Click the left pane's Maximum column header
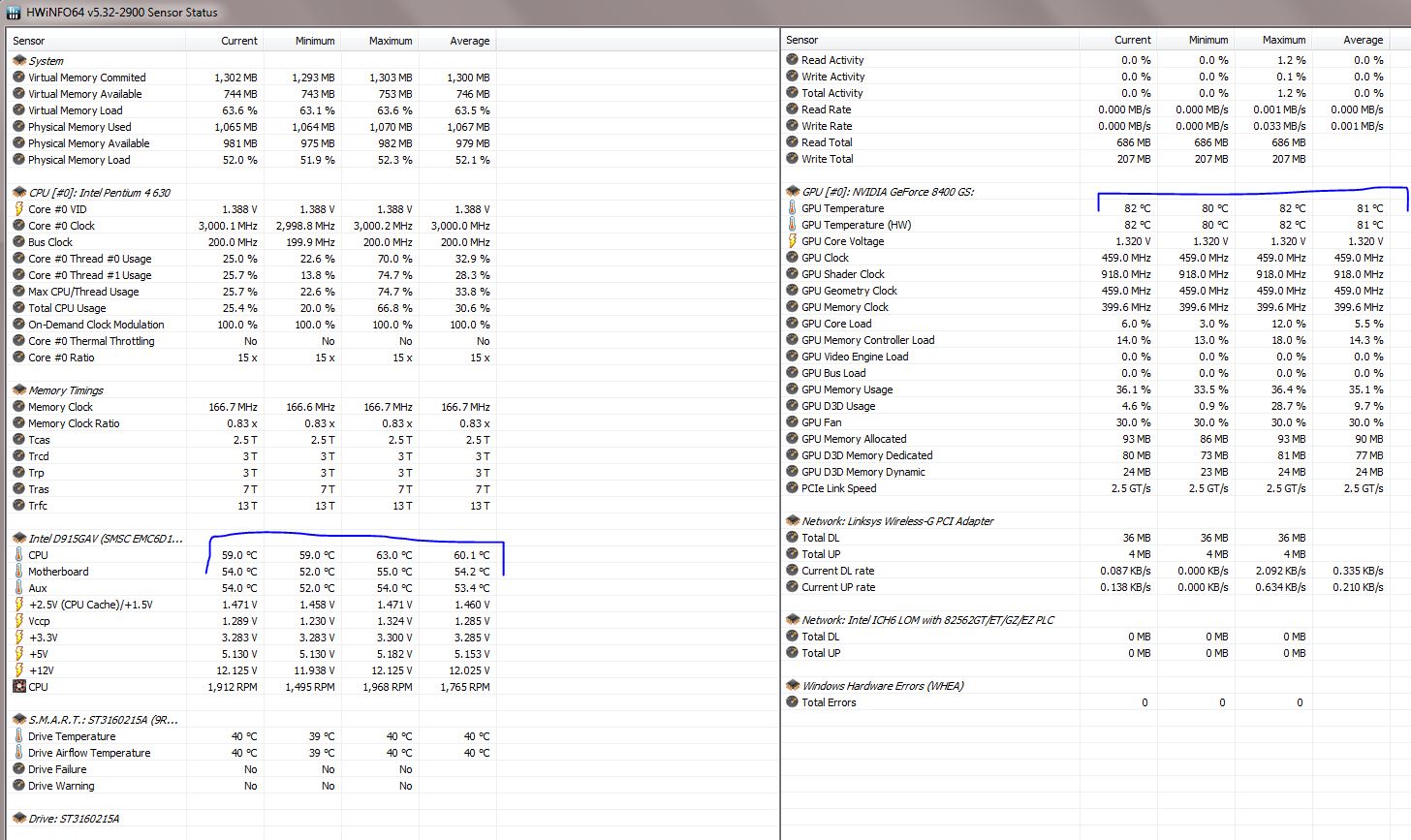This screenshot has height=840, width=1411. point(390,41)
